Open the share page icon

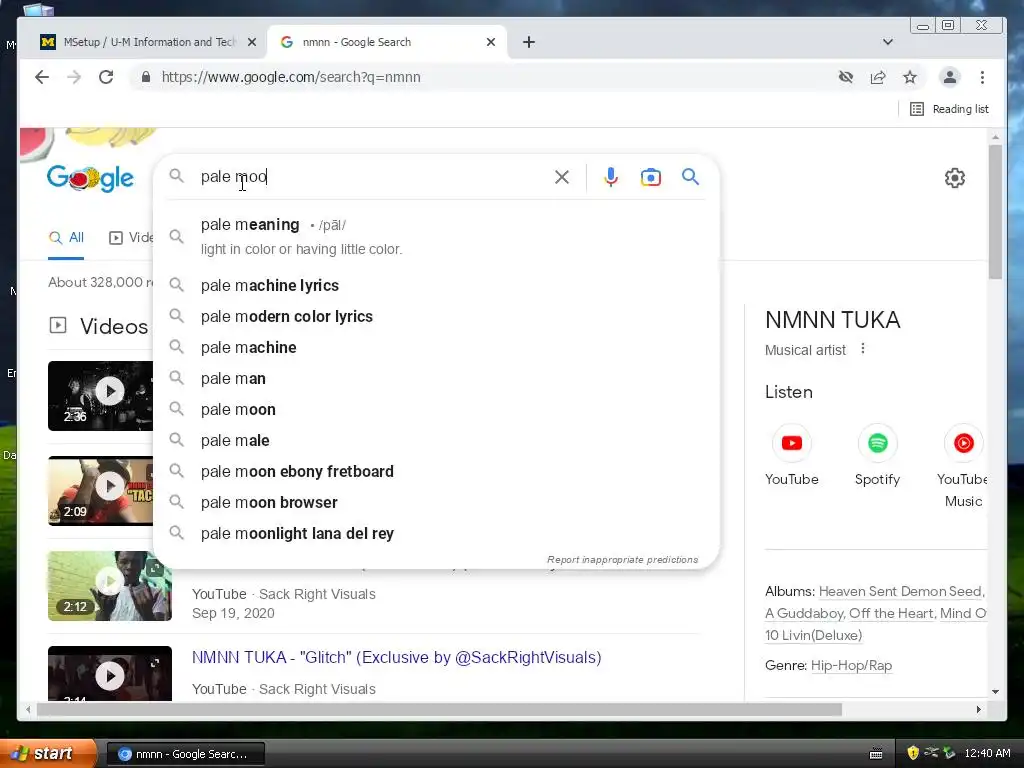[878, 77]
